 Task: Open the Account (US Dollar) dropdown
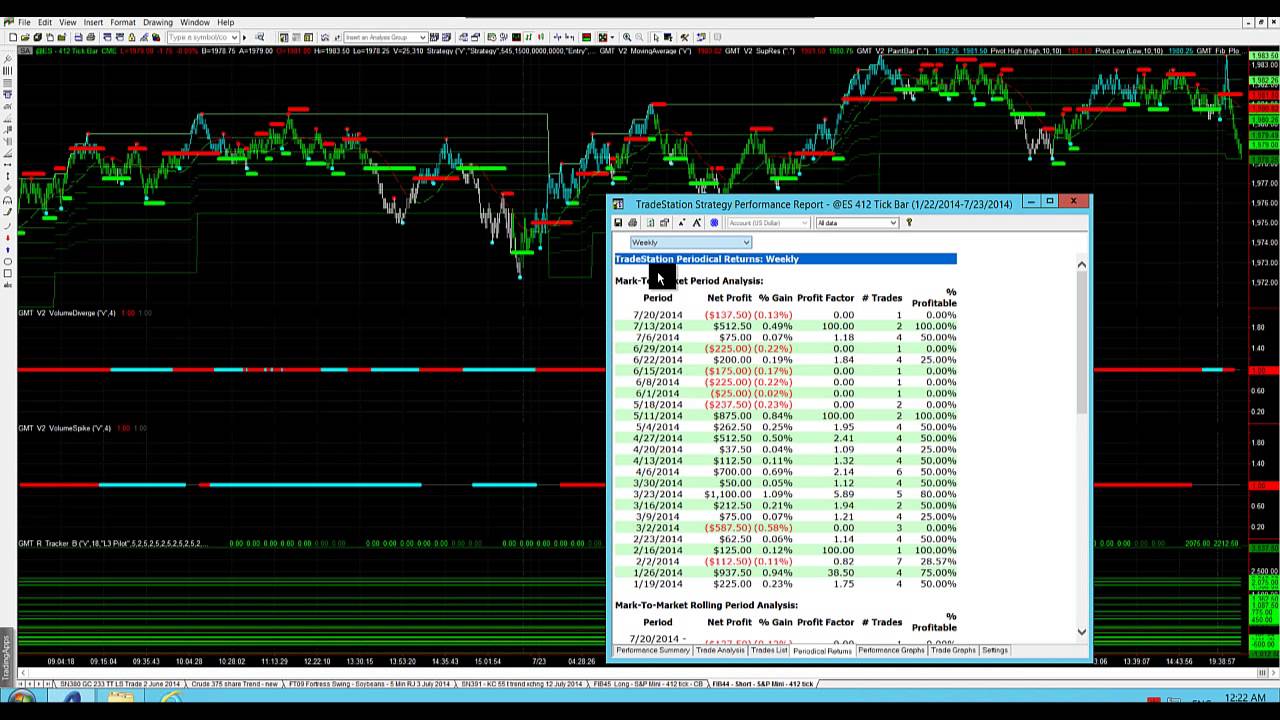(768, 223)
